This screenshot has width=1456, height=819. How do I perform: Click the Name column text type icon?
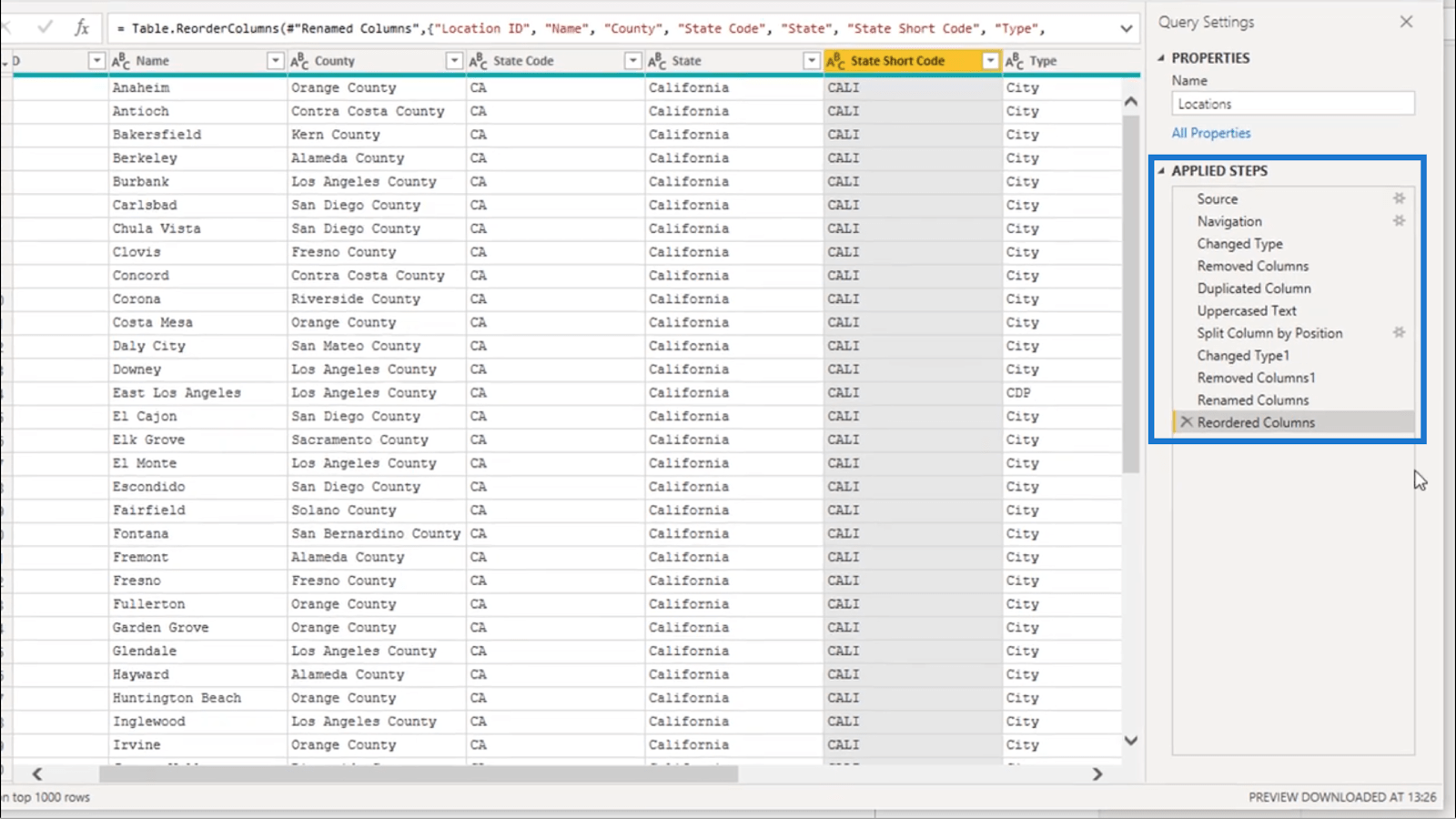[x=120, y=61]
